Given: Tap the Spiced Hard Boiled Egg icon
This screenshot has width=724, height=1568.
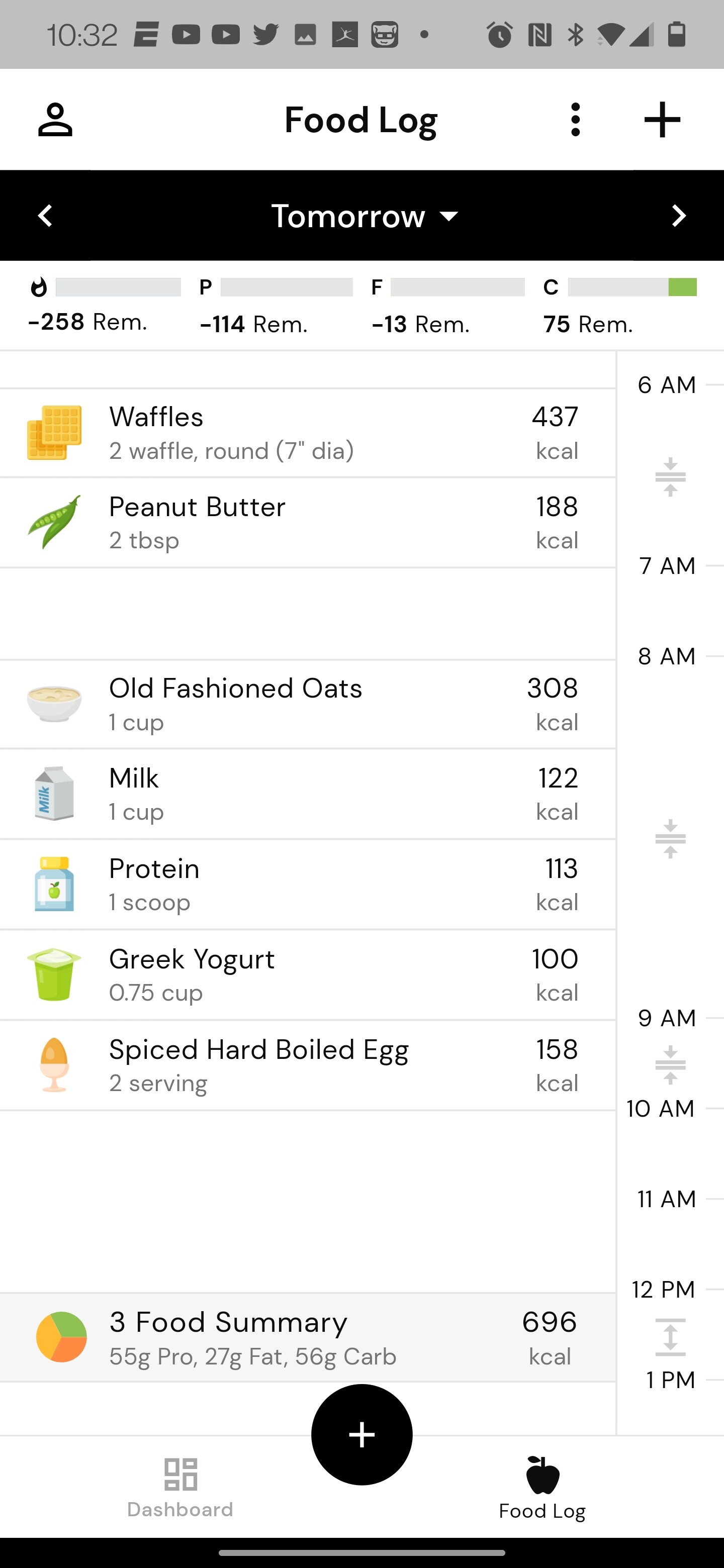Looking at the screenshot, I should click(54, 1064).
